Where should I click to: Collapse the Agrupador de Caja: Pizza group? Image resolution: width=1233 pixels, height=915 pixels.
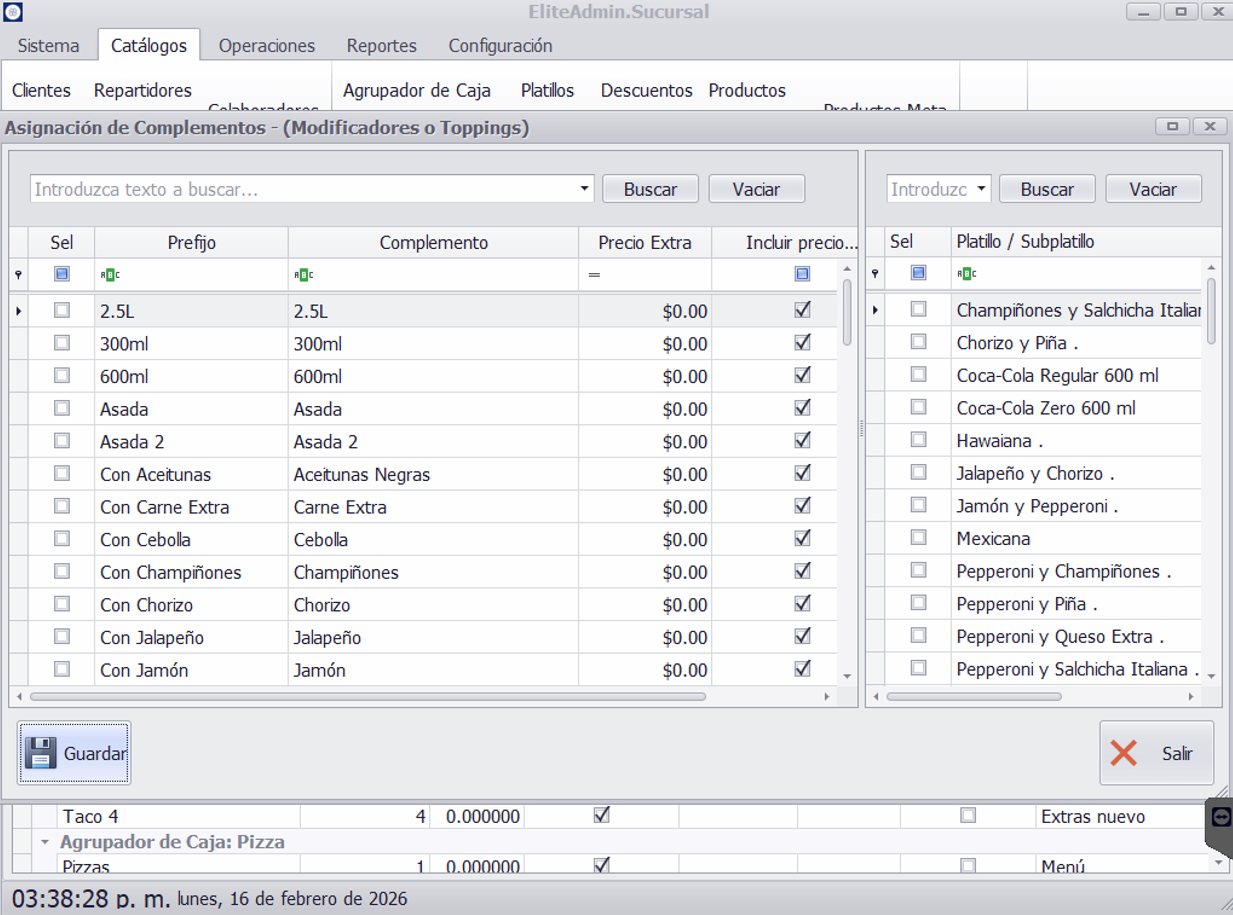coord(45,842)
